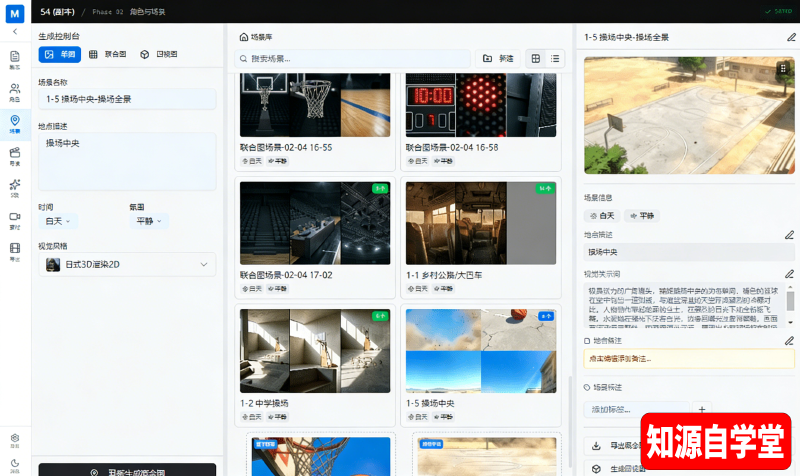
Task: Open the script page from the document sidebar icon
Action: [15, 60]
